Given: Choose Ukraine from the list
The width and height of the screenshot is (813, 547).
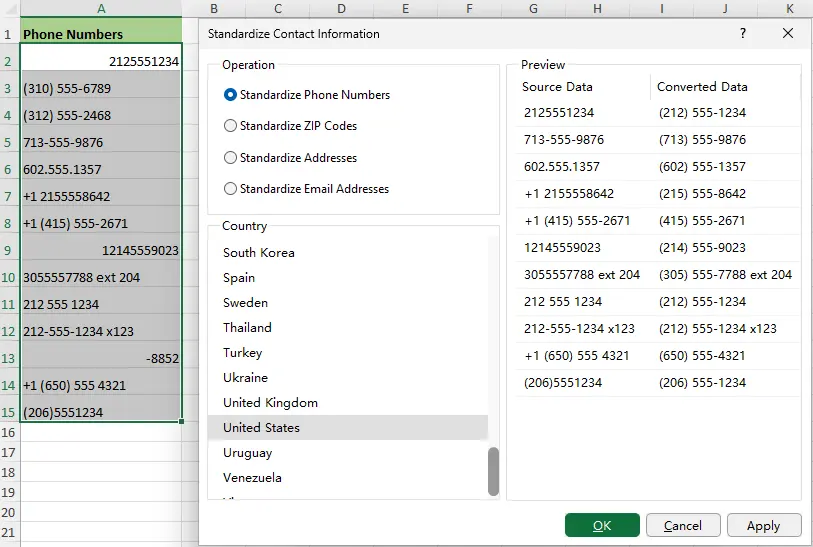Looking at the screenshot, I should pyautogui.click(x=347, y=377).
